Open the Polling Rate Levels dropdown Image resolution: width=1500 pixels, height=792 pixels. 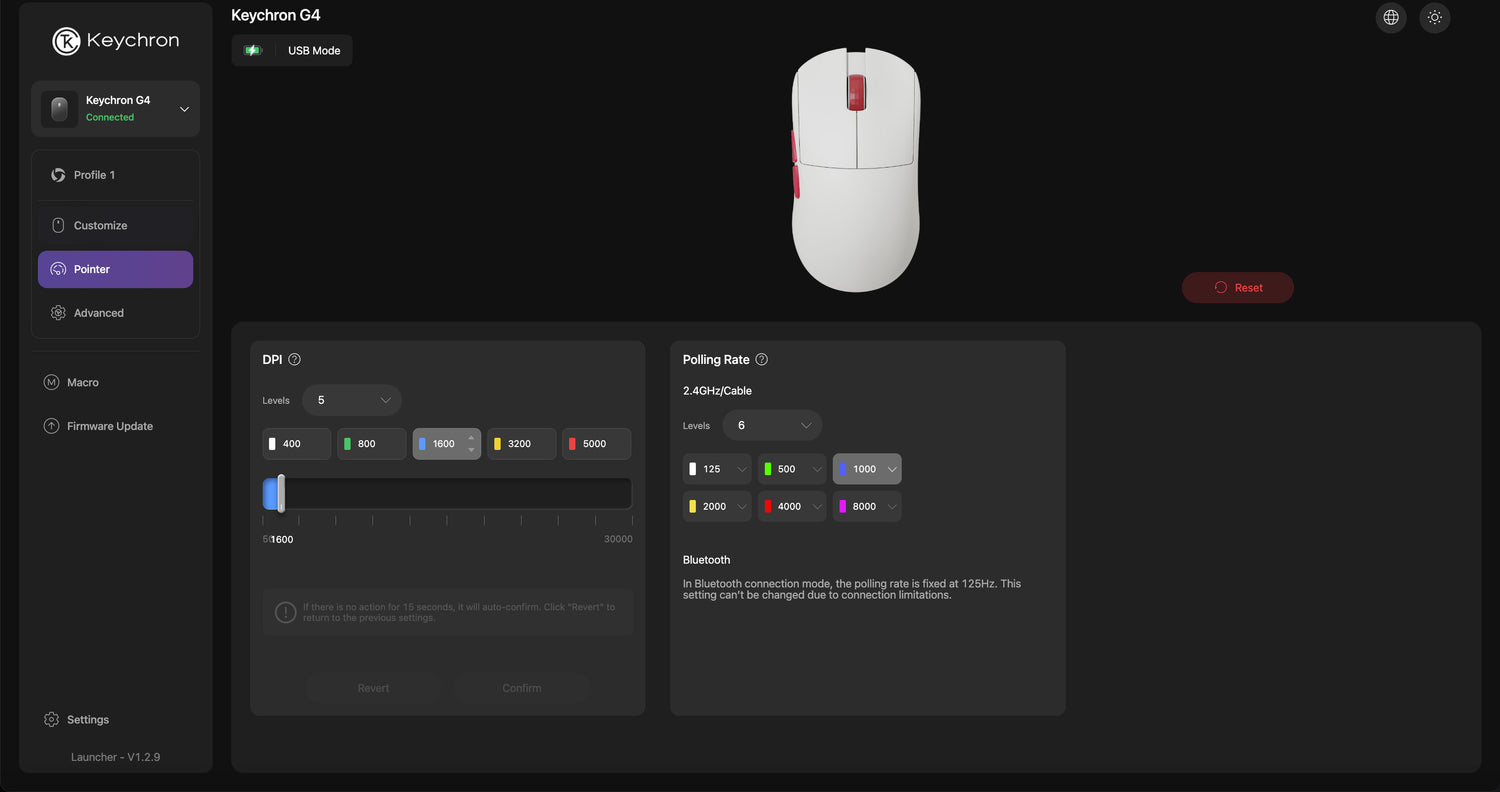[772, 426]
